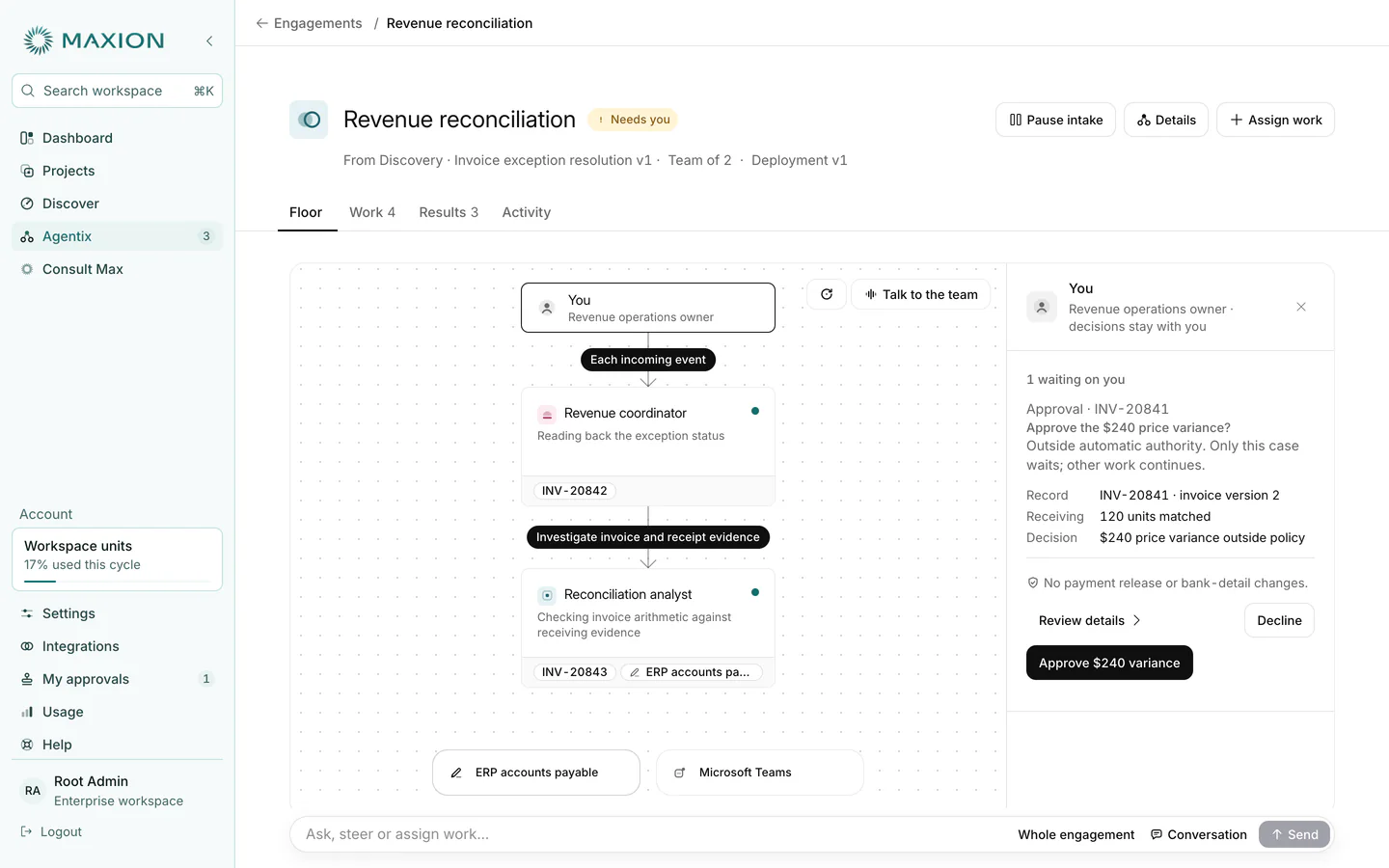Open Help section
The height and width of the screenshot is (868, 1389).
[x=117, y=745]
